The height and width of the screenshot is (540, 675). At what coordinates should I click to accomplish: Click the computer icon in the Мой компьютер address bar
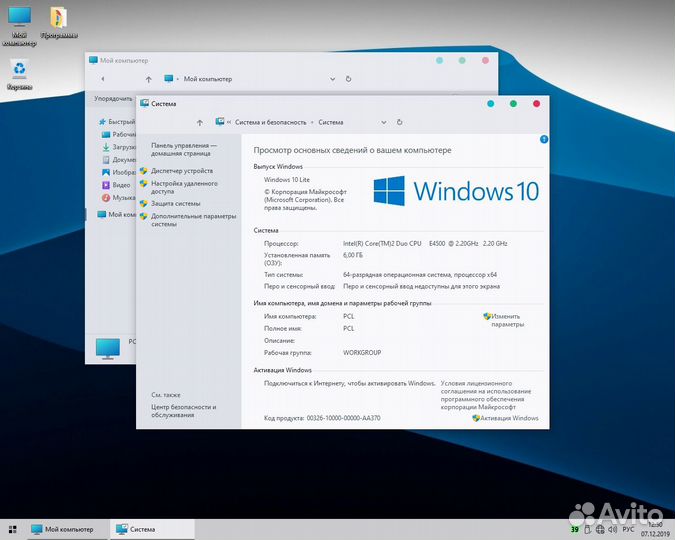169,79
